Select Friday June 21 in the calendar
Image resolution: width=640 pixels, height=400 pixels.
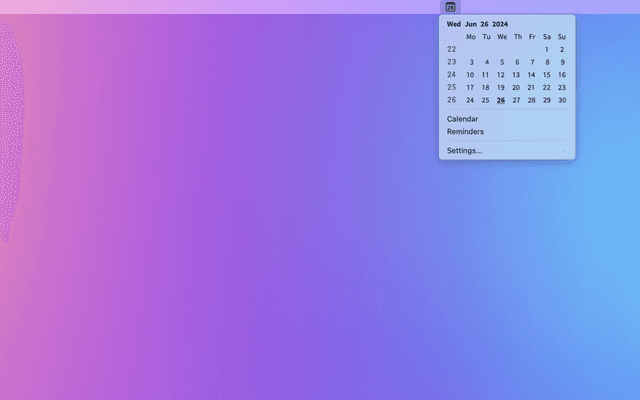532,87
